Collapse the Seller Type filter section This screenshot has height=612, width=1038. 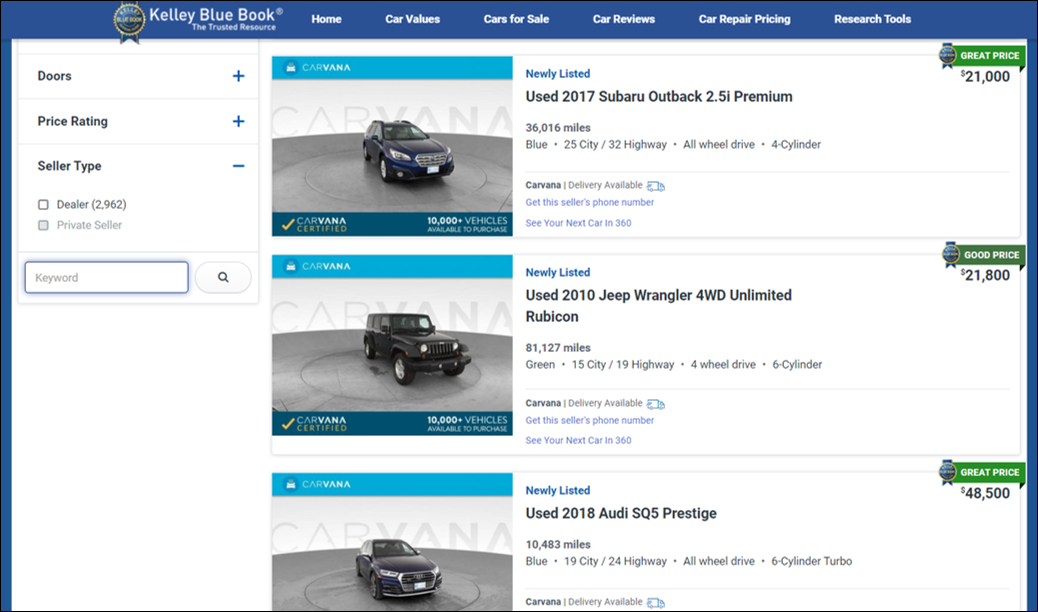238,166
